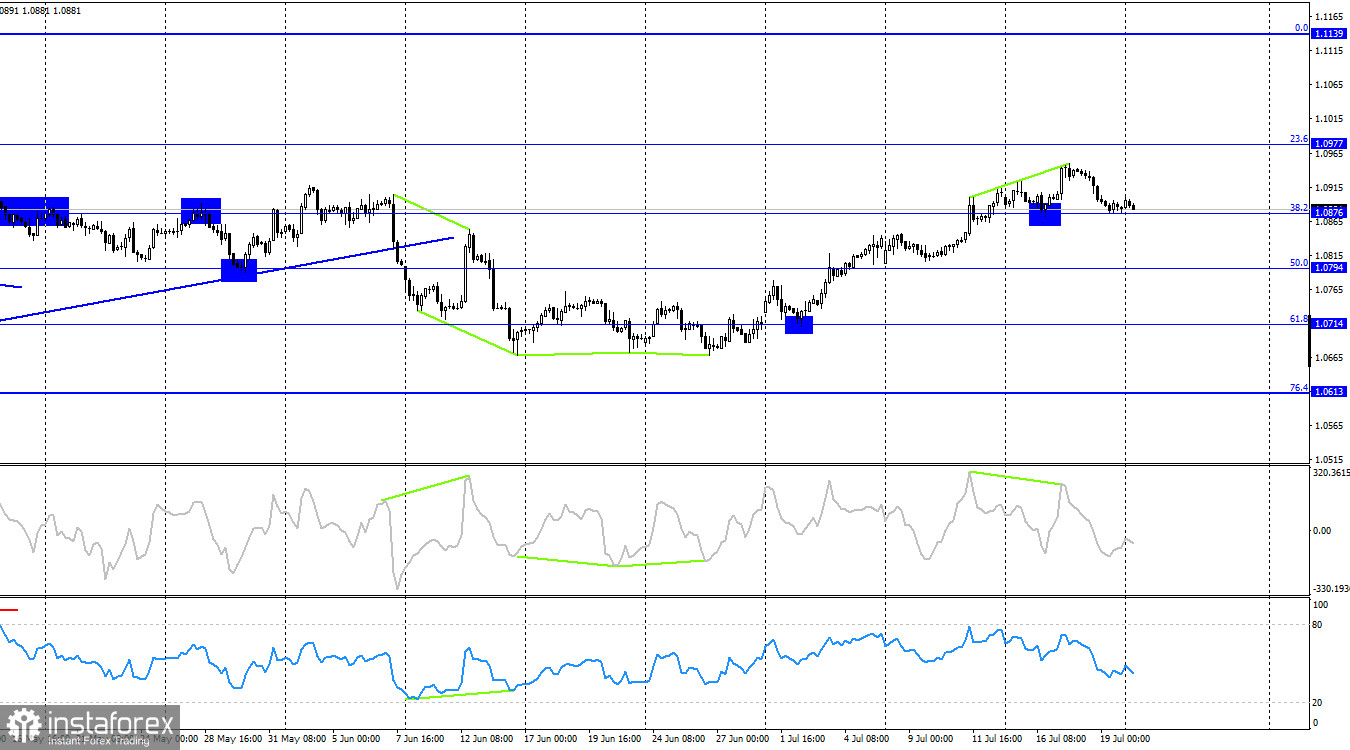Click the 7 Jun 16:00 date label
Viewport: 1350px width, 750px height.
[420, 739]
